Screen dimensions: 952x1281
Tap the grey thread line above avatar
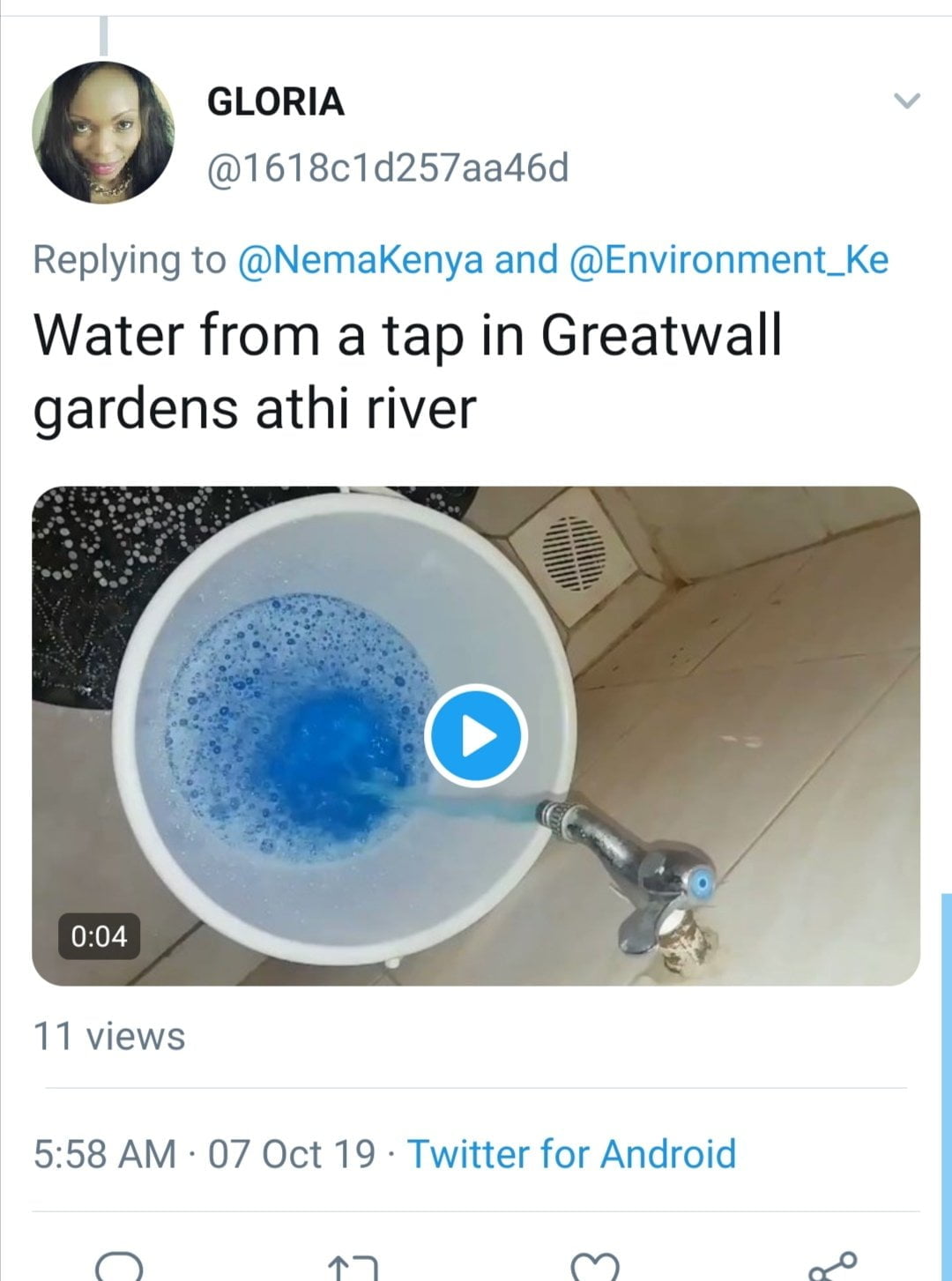(x=104, y=35)
